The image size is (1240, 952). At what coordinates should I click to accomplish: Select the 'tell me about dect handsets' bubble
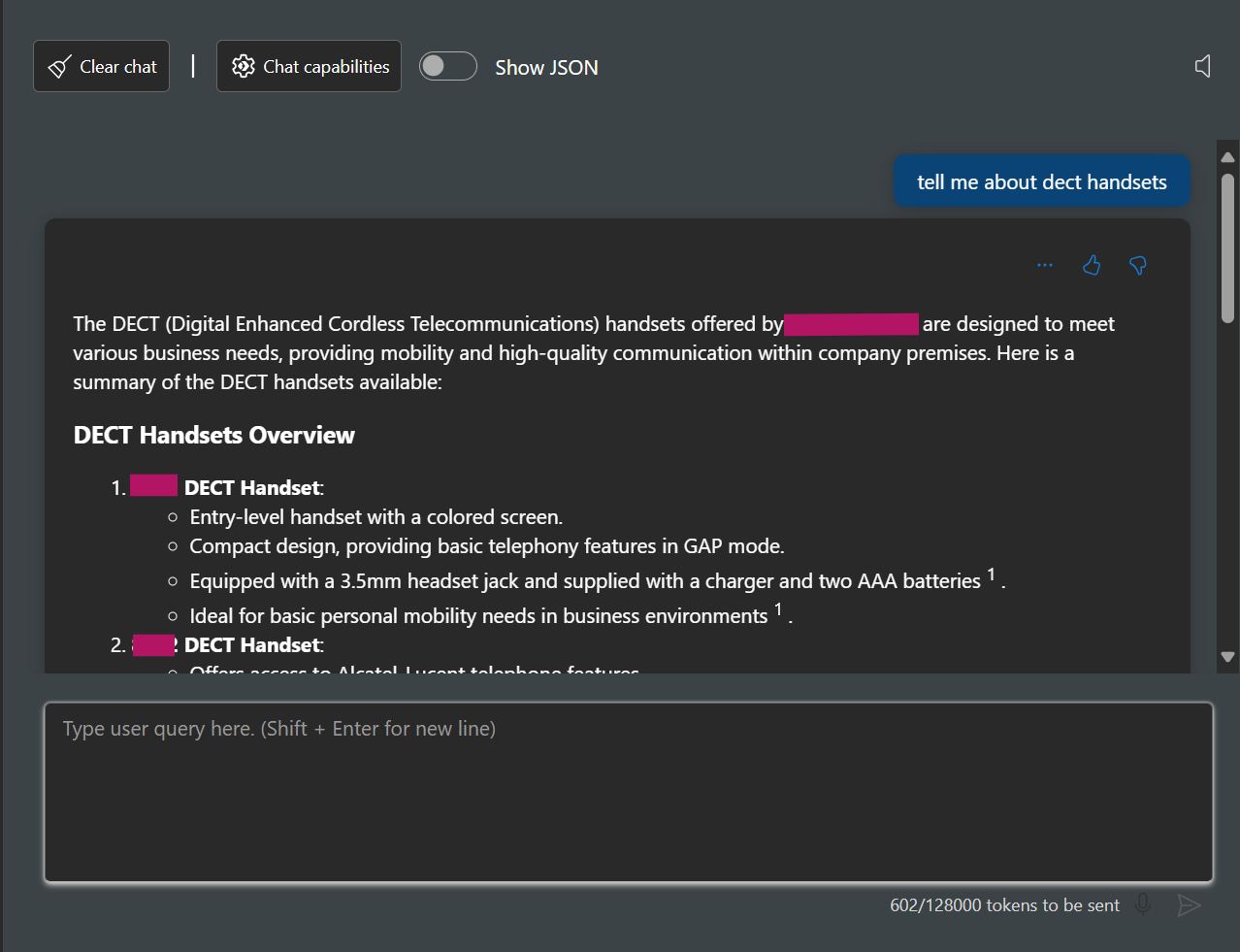[x=1042, y=181]
